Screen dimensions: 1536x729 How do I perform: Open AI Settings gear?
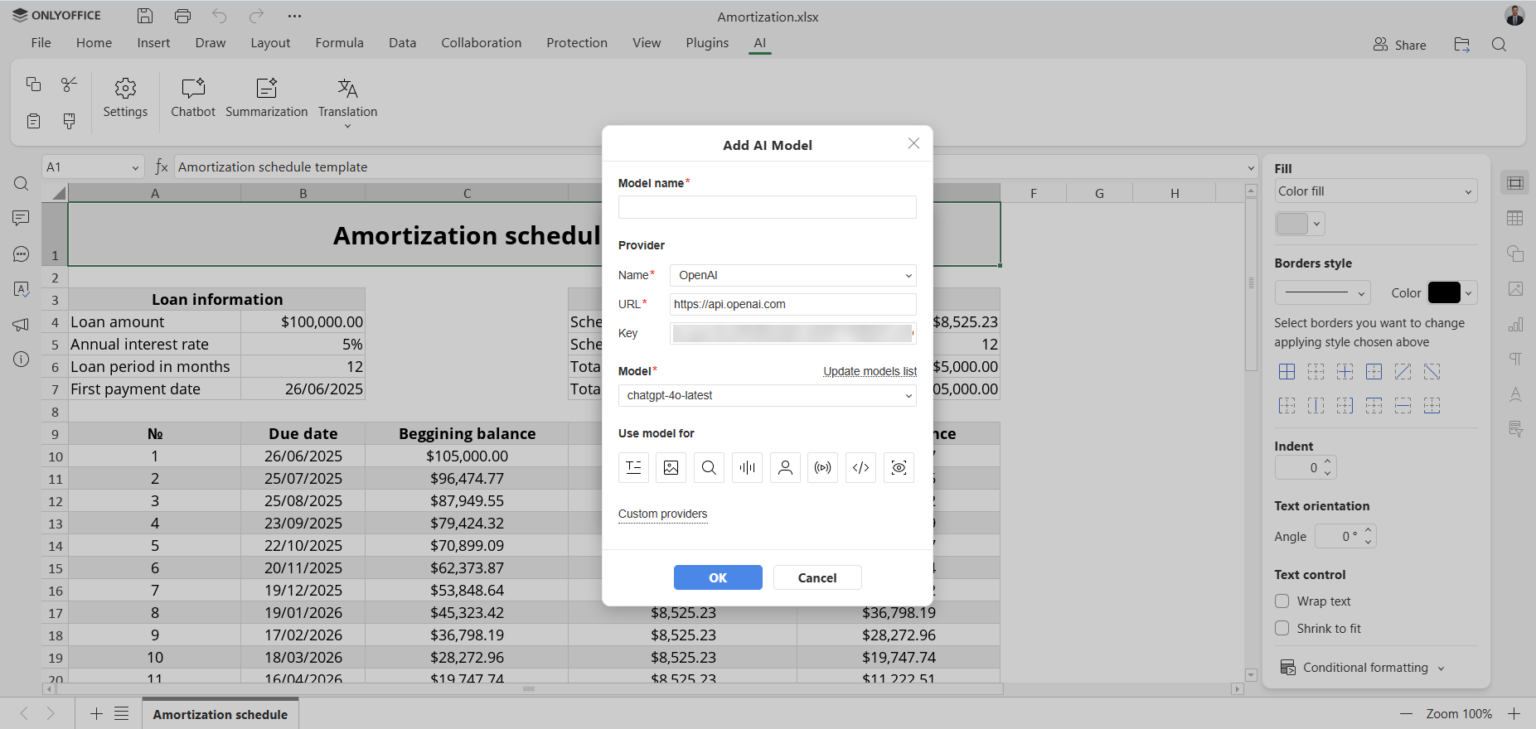coord(125,98)
